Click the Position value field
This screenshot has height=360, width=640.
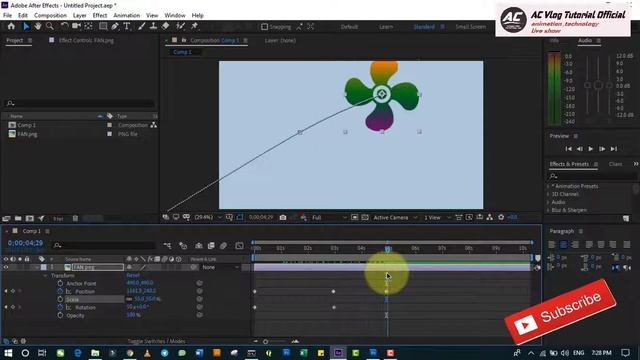tap(141, 291)
